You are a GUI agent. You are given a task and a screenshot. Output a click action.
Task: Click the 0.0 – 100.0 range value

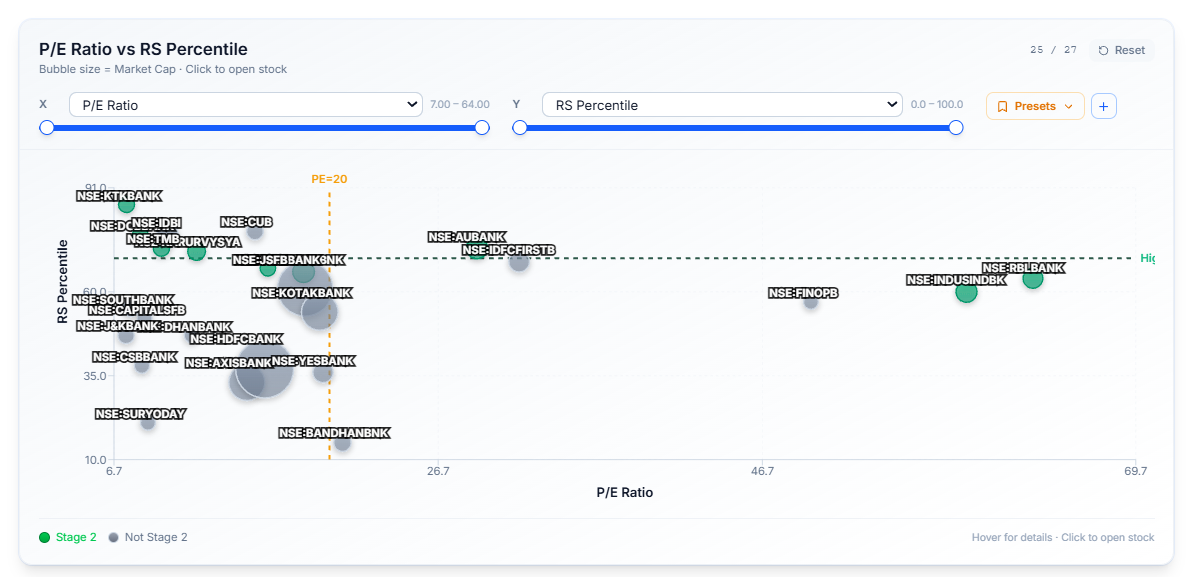point(935,105)
